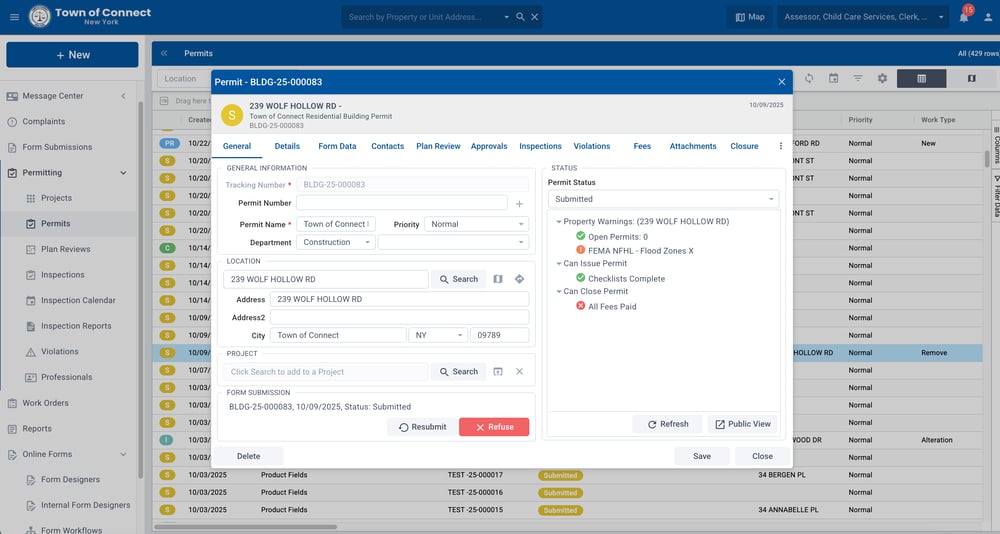This screenshot has height=534, width=1000.
Task: Open the Fees tab
Action: pos(642,146)
